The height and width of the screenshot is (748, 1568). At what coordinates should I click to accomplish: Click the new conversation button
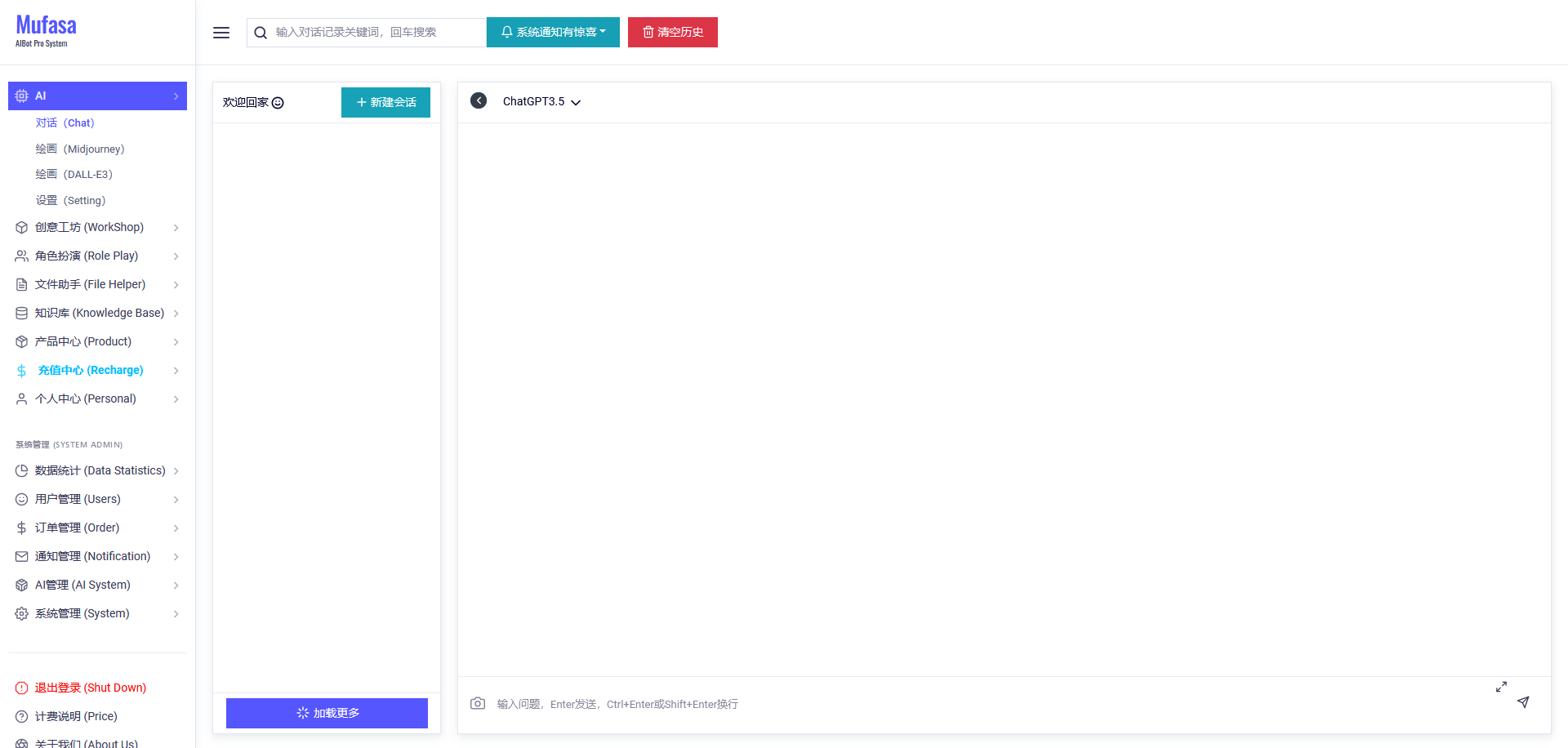[385, 103]
